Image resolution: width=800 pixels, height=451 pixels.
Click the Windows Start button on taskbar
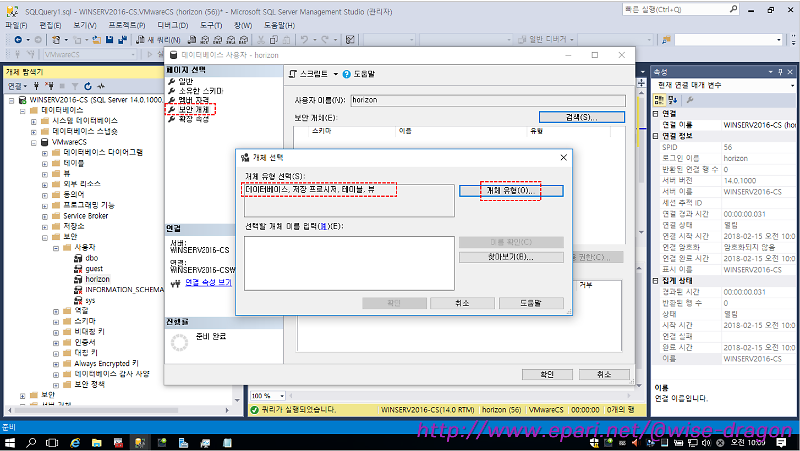point(10,443)
